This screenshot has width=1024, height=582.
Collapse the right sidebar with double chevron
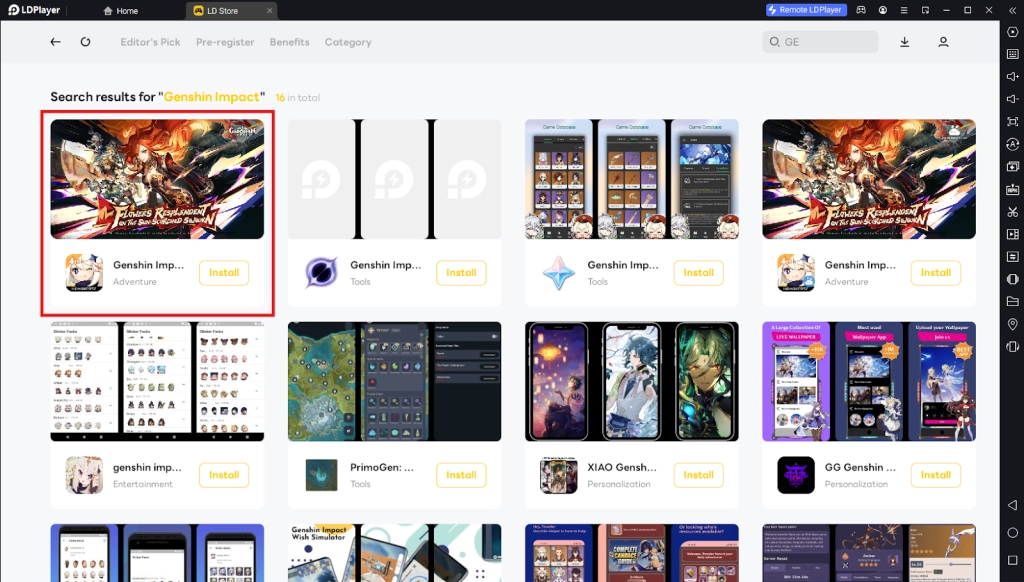1012,10
